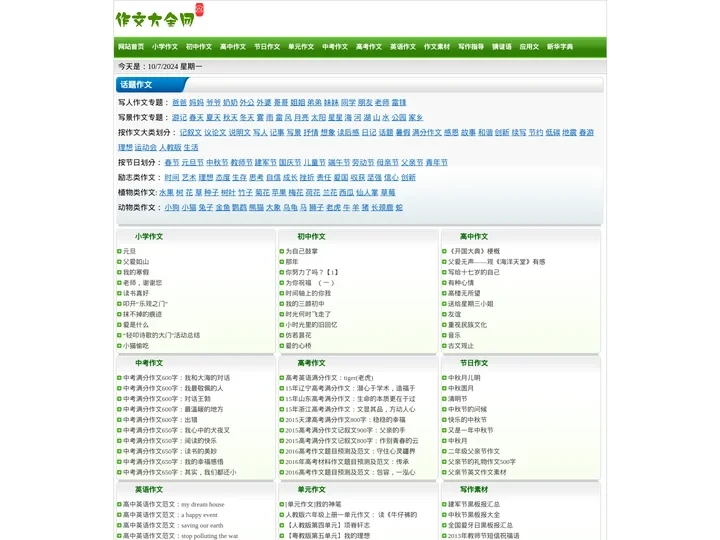720x540 pixels.
Task: Click the green bullet icon beside 元旦
Action: 119,251
